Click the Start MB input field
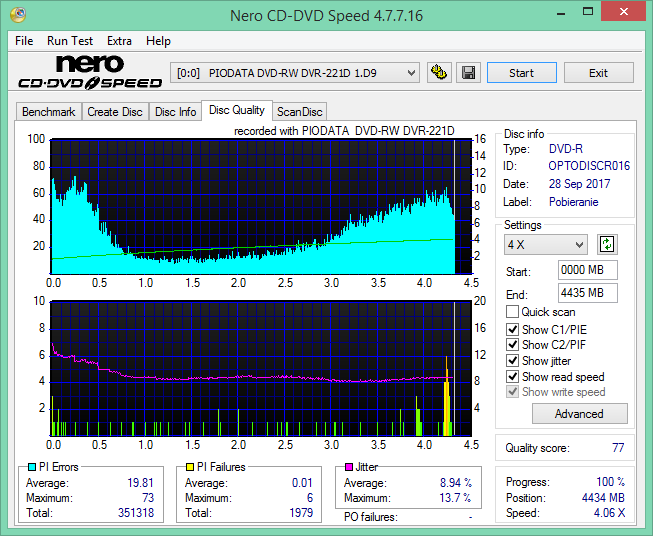Viewport: 653px width, 536px height. click(x=587, y=270)
